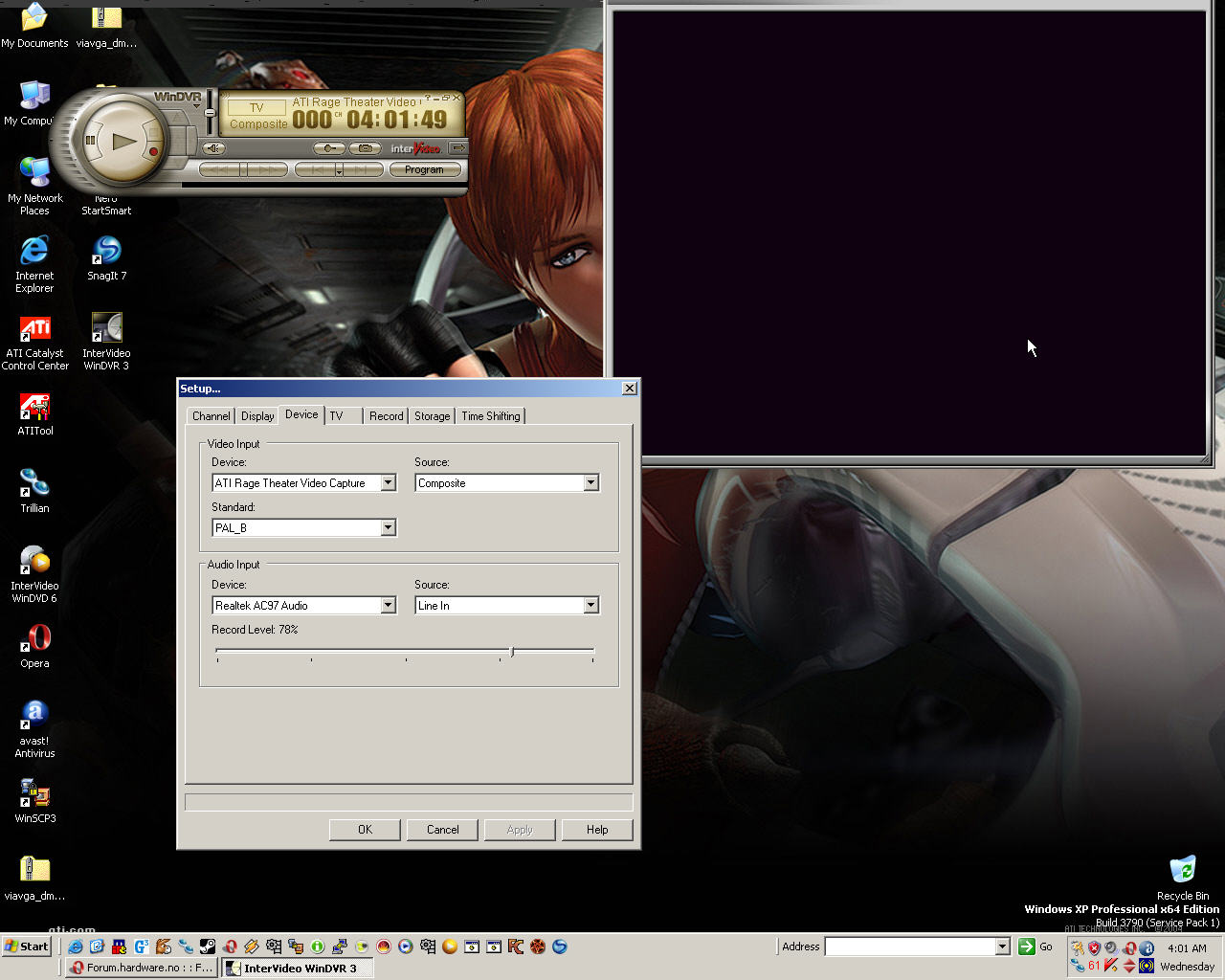Expand the video Standard PAL_B dropdown
The height and width of the screenshot is (980, 1225).
pos(388,528)
